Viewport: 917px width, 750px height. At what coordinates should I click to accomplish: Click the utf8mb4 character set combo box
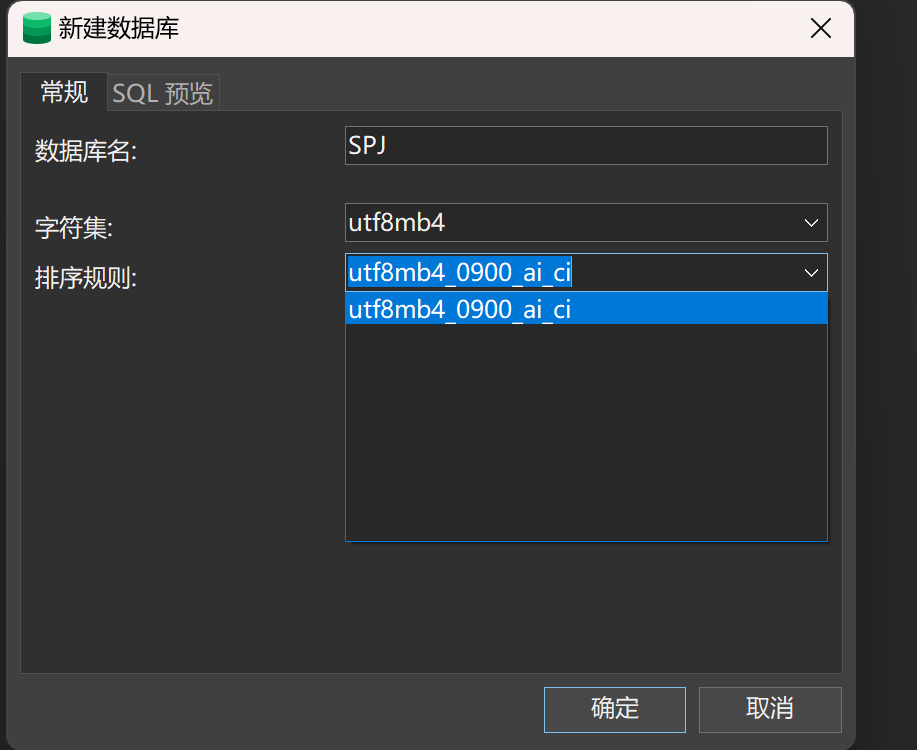coord(586,223)
